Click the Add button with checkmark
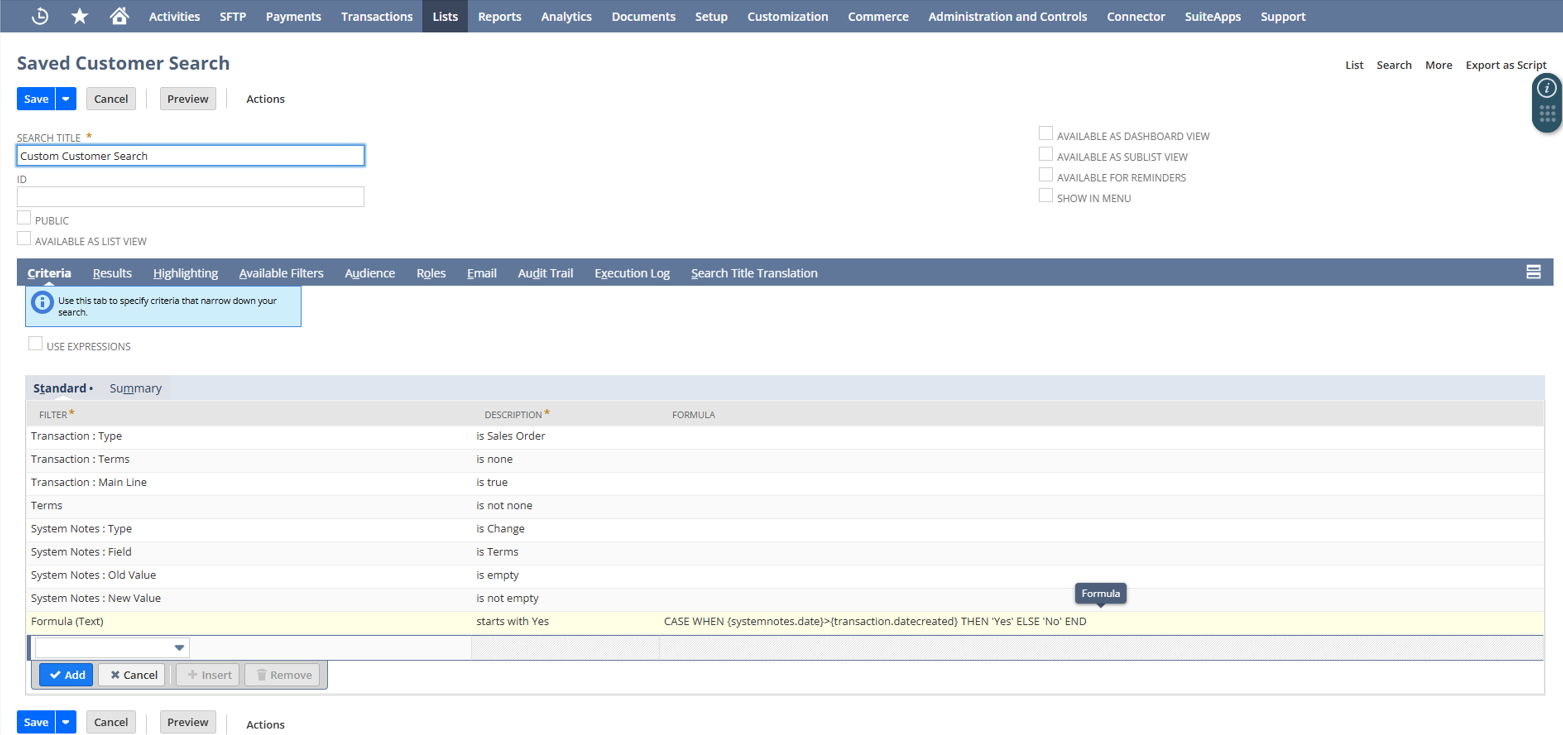The width and height of the screenshot is (1563, 735). pos(67,675)
